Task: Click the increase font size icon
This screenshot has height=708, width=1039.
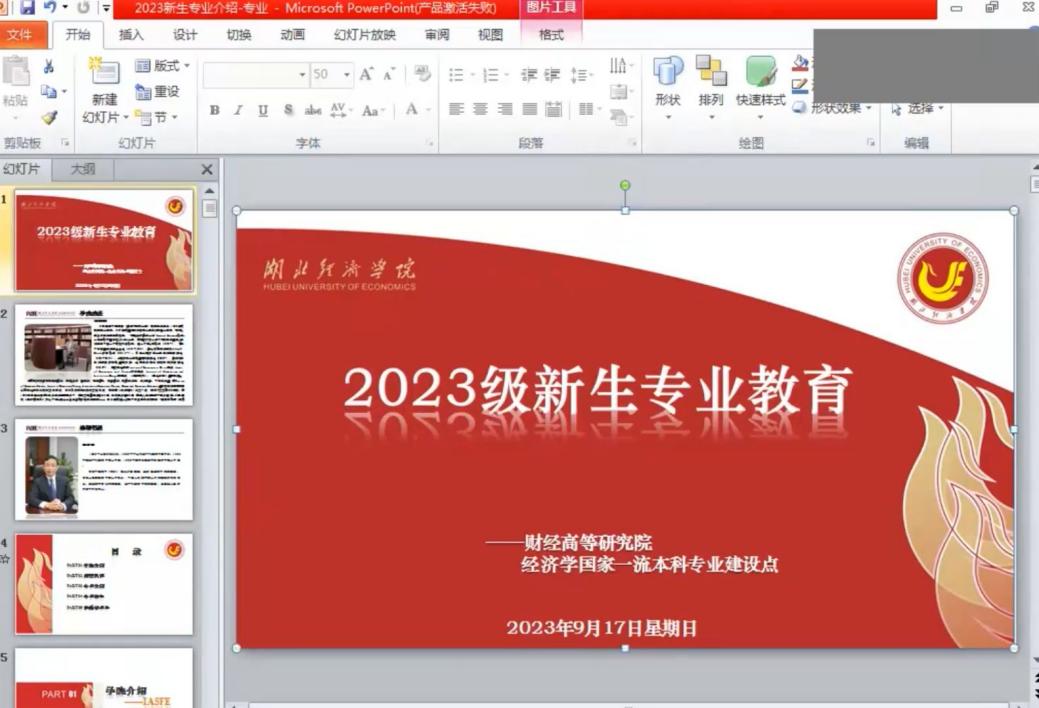Action: pyautogui.click(x=366, y=74)
